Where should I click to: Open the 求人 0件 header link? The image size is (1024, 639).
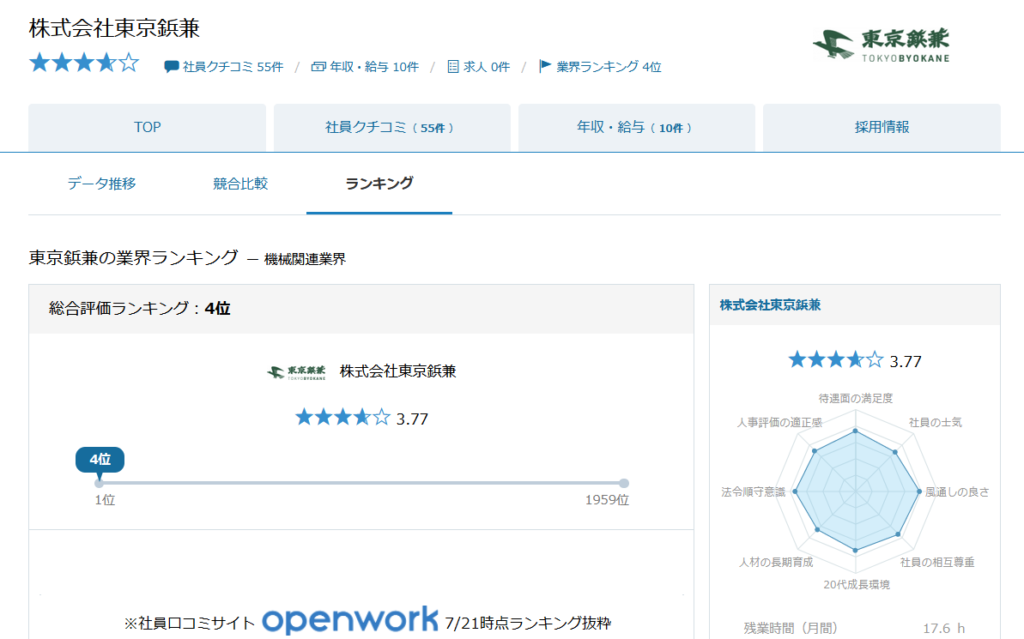click(487, 67)
